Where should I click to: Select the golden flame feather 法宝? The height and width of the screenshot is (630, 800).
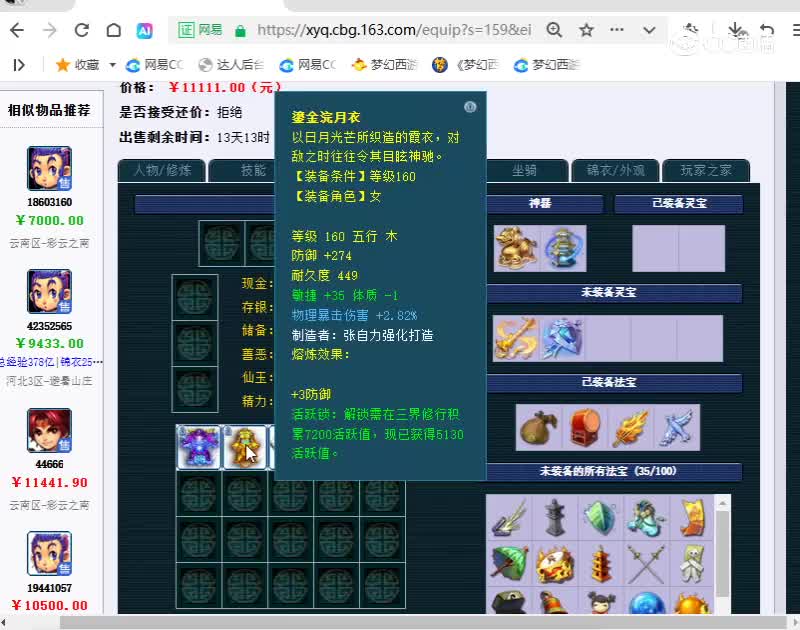tap(631, 428)
